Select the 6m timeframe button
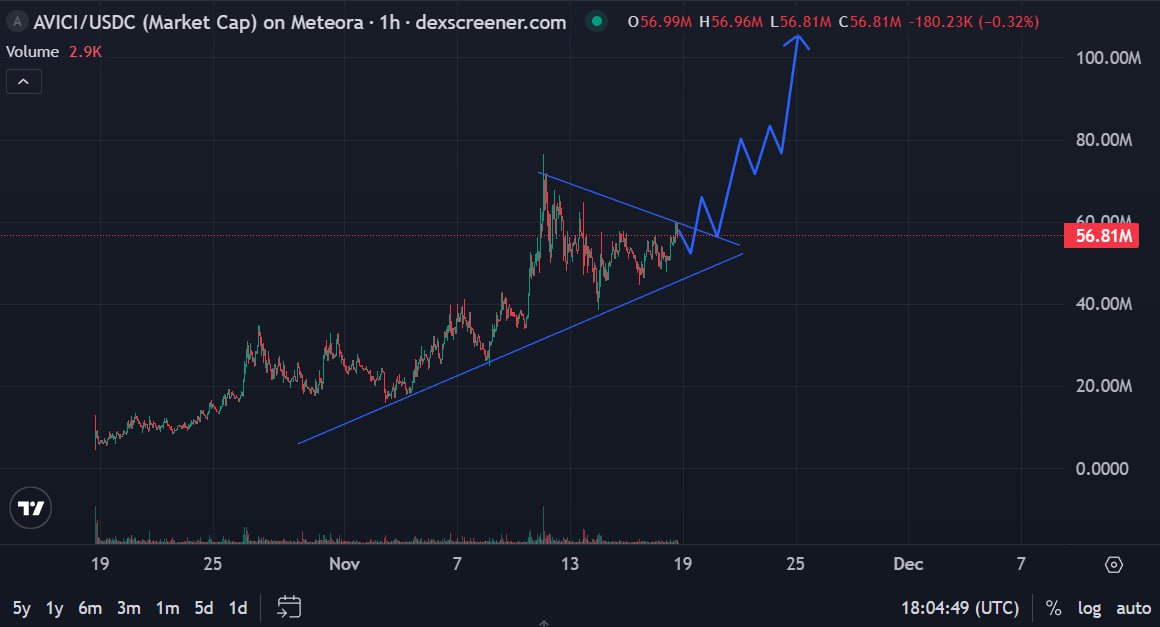Viewport: 1160px width, 627px height. [x=90, y=607]
